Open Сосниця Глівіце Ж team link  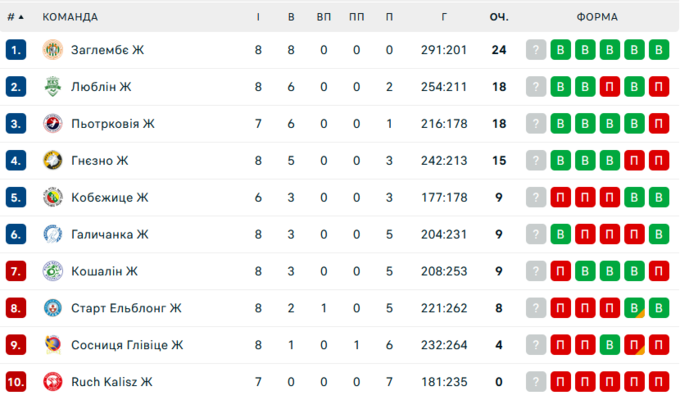tap(127, 345)
